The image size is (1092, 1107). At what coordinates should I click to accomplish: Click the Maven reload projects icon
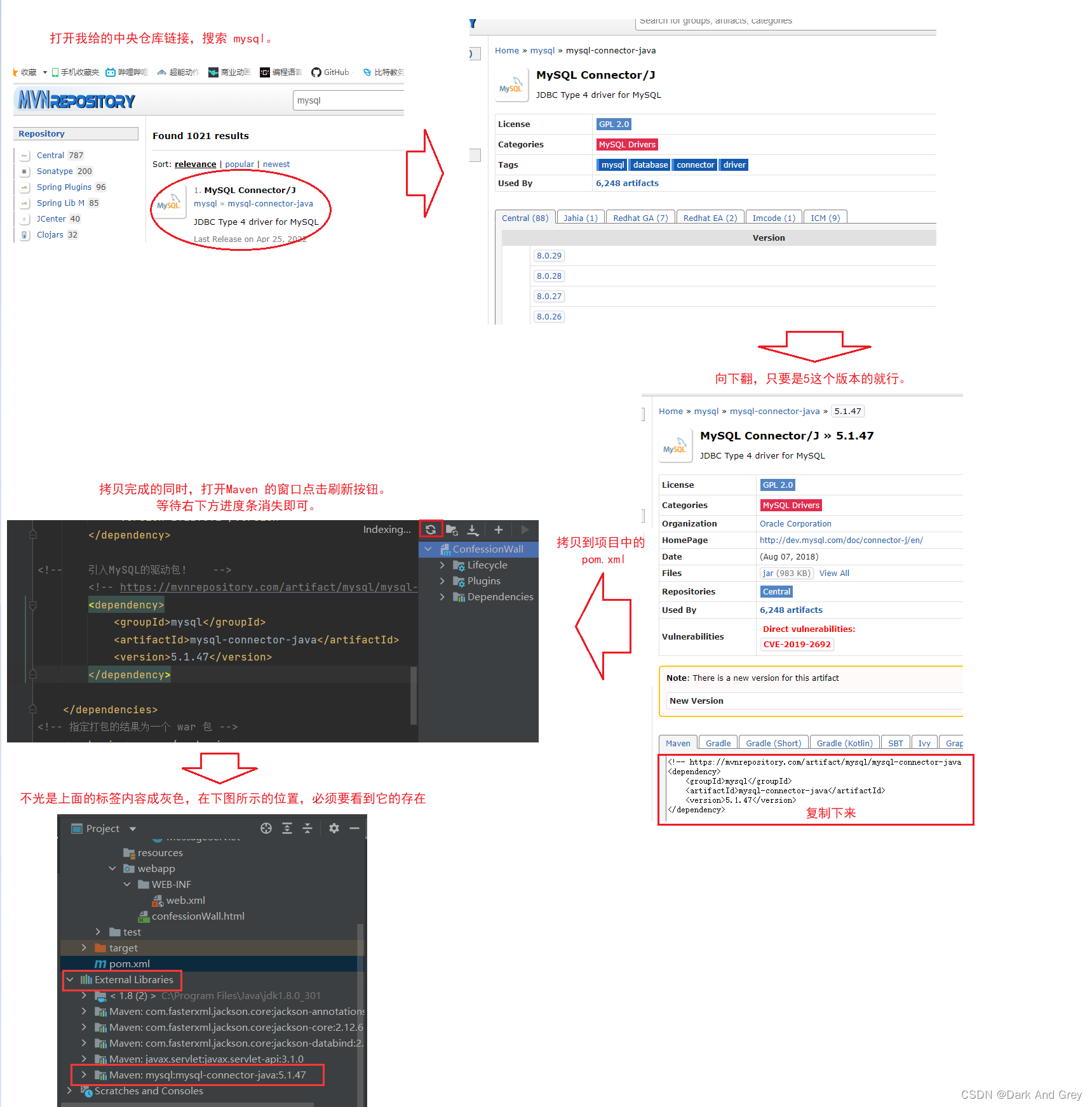pos(431,529)
